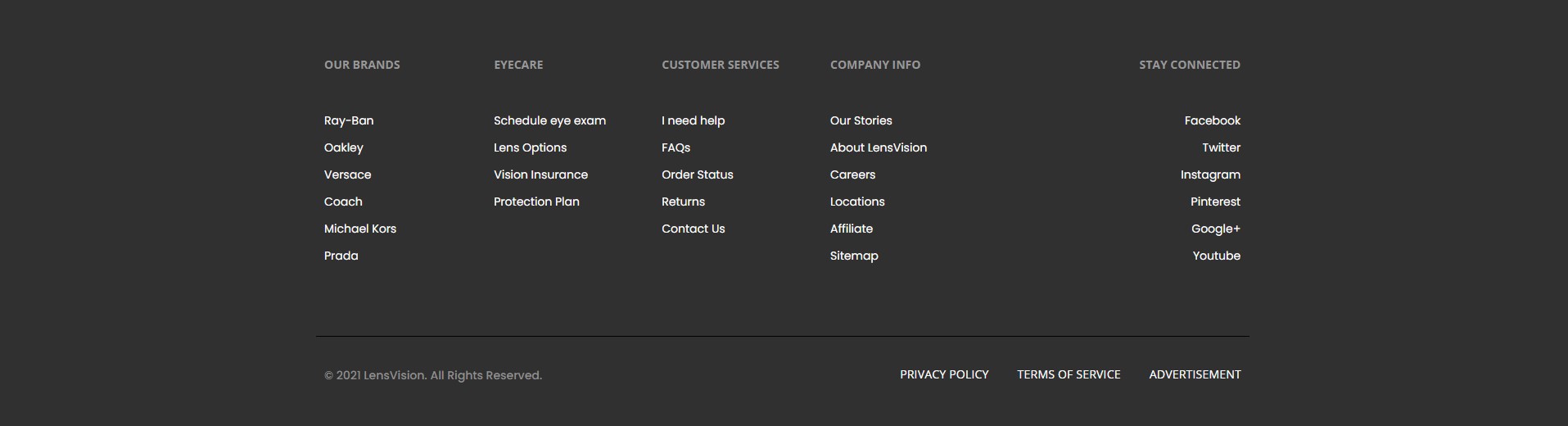Open the Facebook social link
The image size is (1568, 426).
pyautogui.click(x=1212, y=120)
